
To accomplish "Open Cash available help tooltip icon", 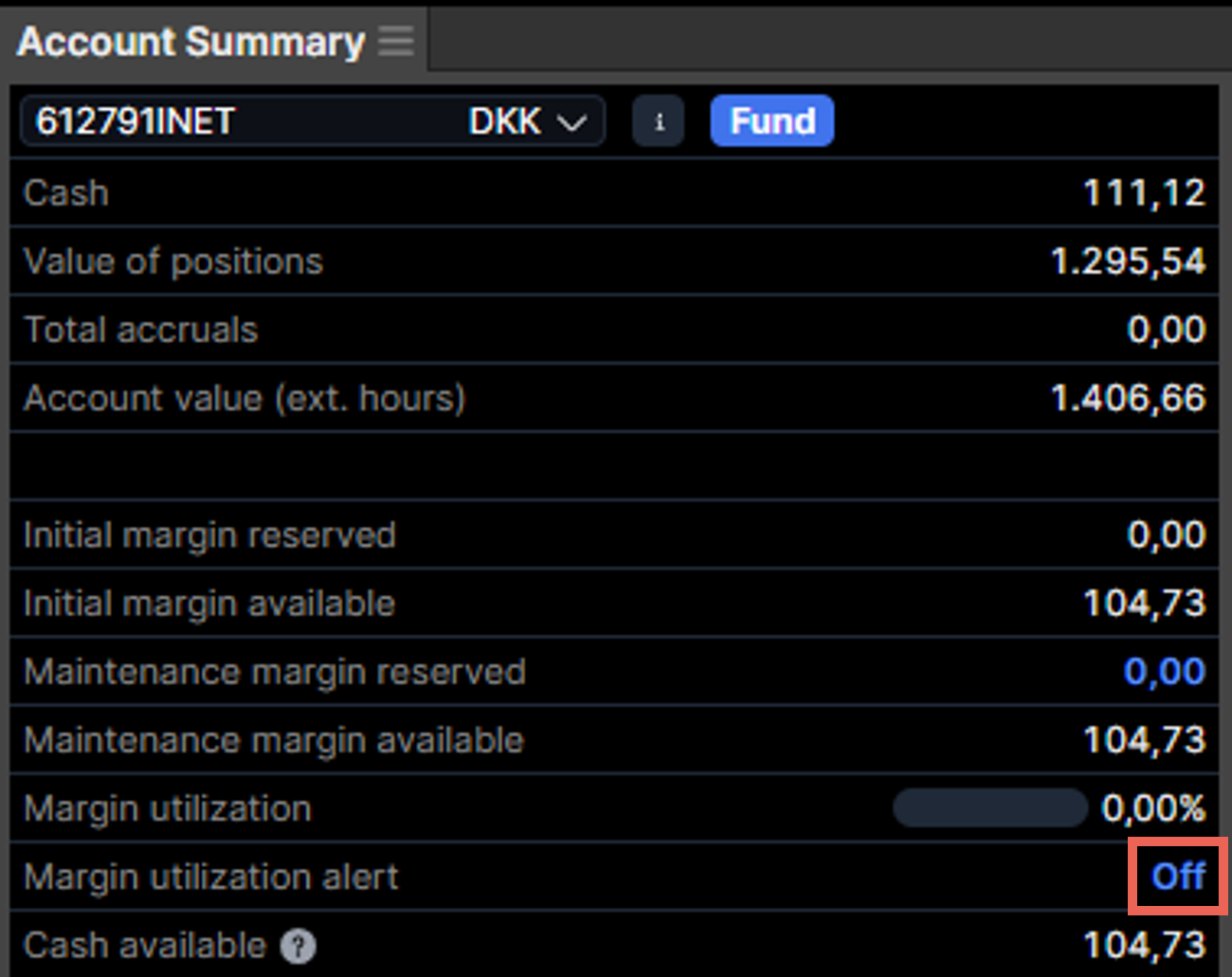I will [x=299, y=945].
